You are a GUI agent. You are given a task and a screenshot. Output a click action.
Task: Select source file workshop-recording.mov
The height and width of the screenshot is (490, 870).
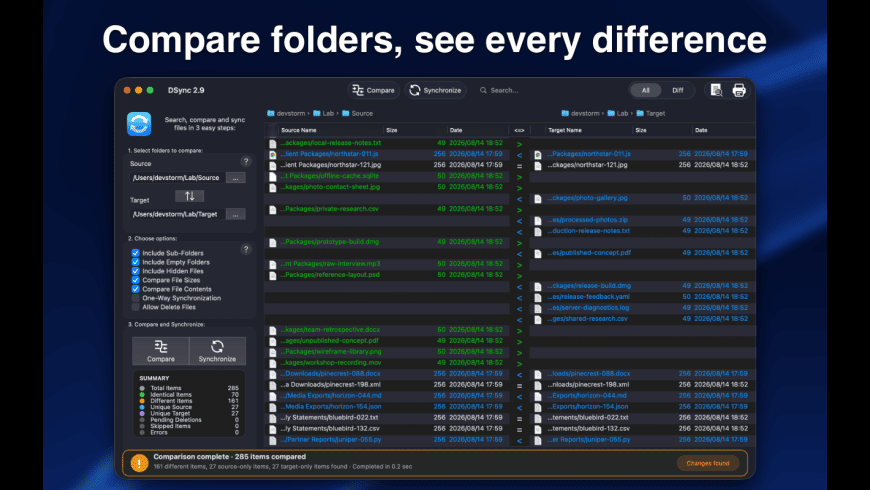point(331,363)
